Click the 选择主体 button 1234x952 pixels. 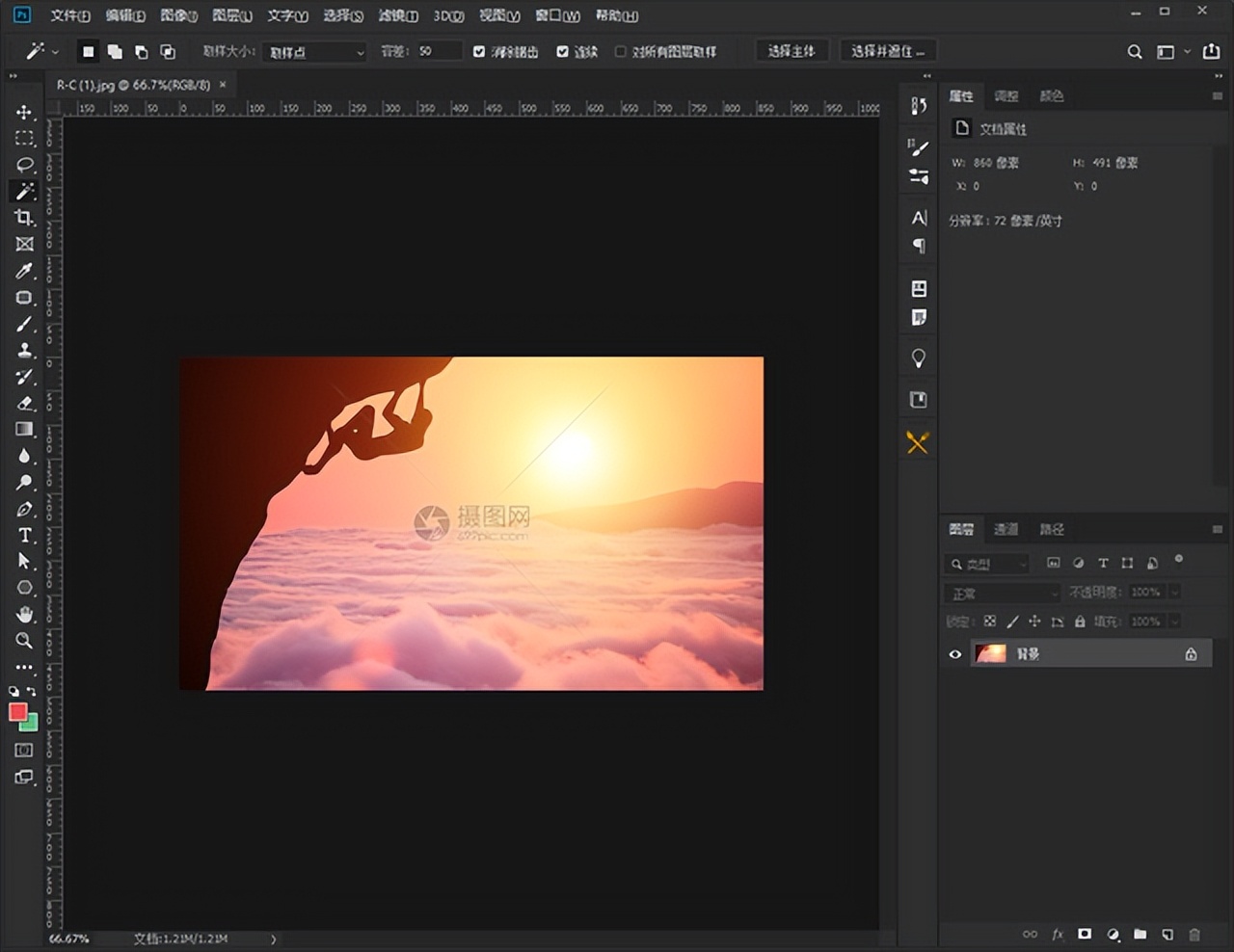click(791, 51)
